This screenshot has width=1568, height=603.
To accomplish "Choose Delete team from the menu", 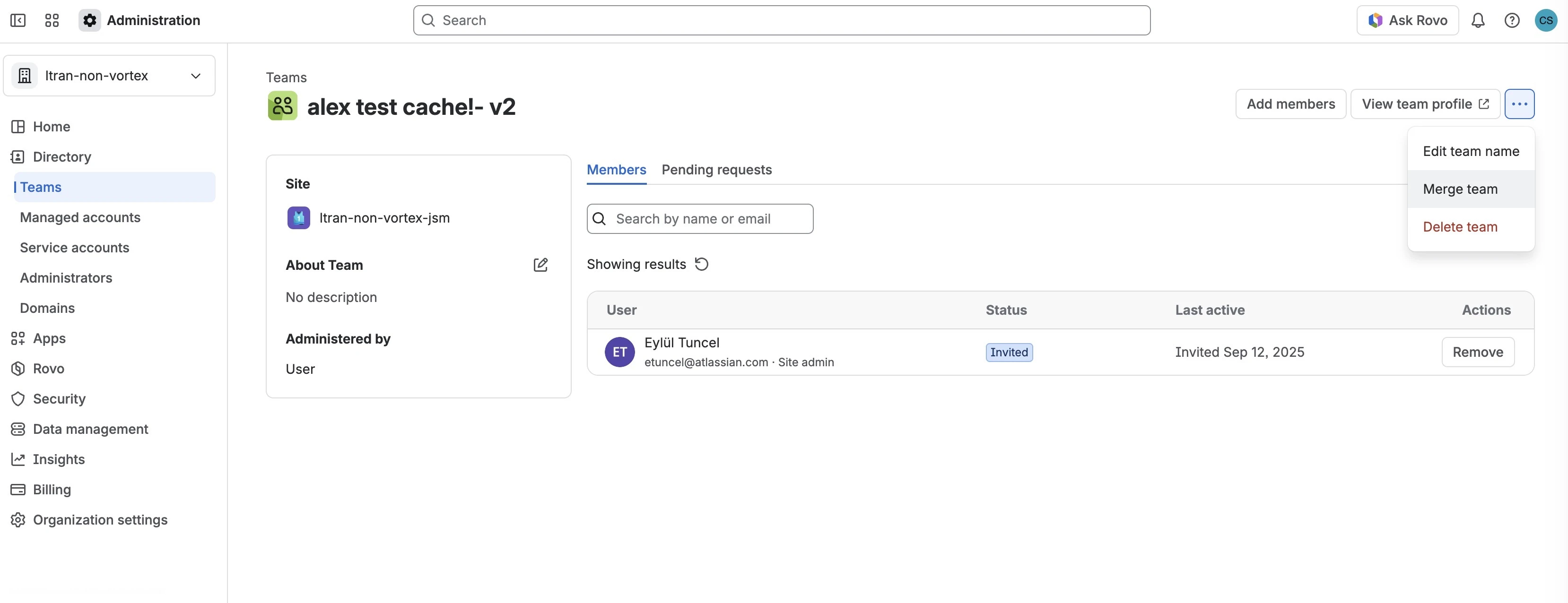I will coord(1471,227).
